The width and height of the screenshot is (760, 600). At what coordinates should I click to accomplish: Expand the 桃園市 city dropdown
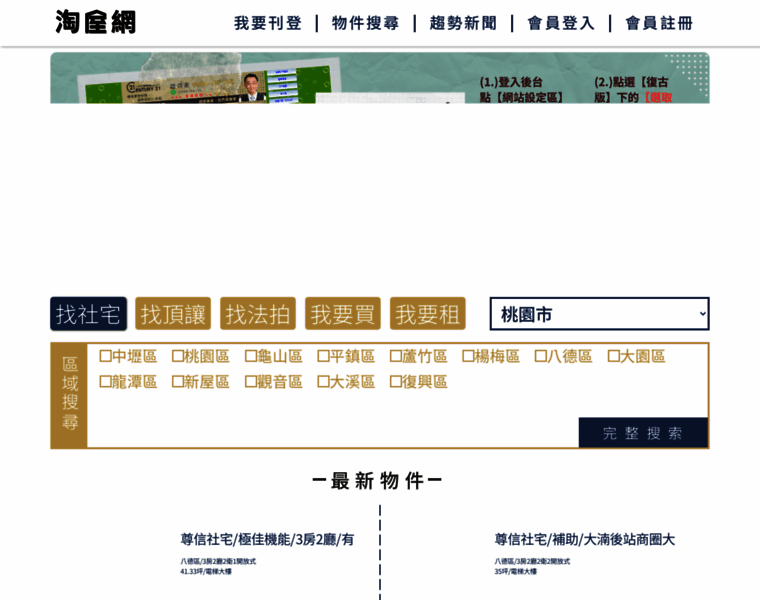(x=600, y=314)
